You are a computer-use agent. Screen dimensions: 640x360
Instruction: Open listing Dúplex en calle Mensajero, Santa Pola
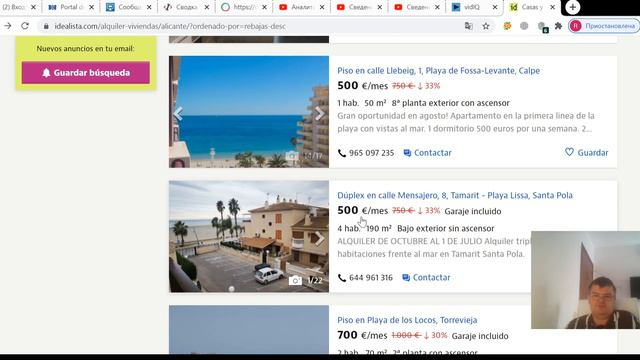(x=455, y=196)
